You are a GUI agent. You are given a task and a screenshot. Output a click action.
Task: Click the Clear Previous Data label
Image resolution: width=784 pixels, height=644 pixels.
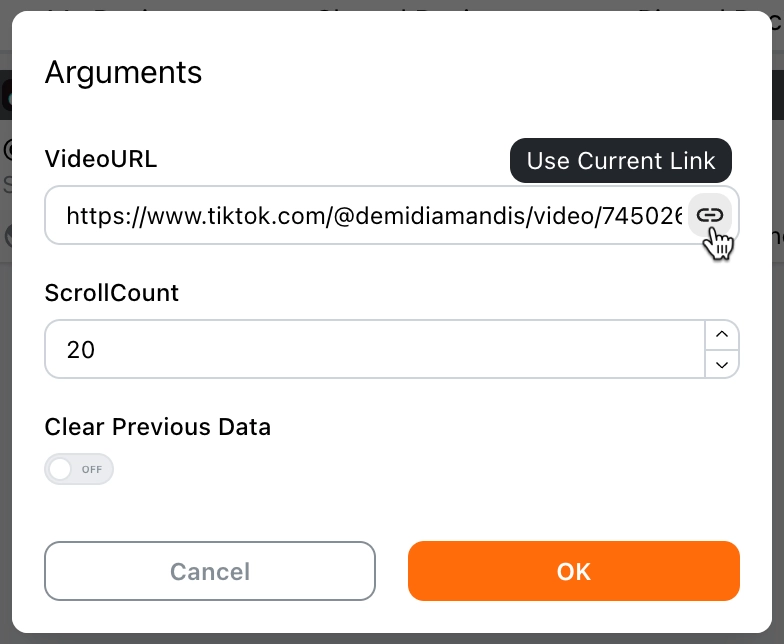point(158,427)
